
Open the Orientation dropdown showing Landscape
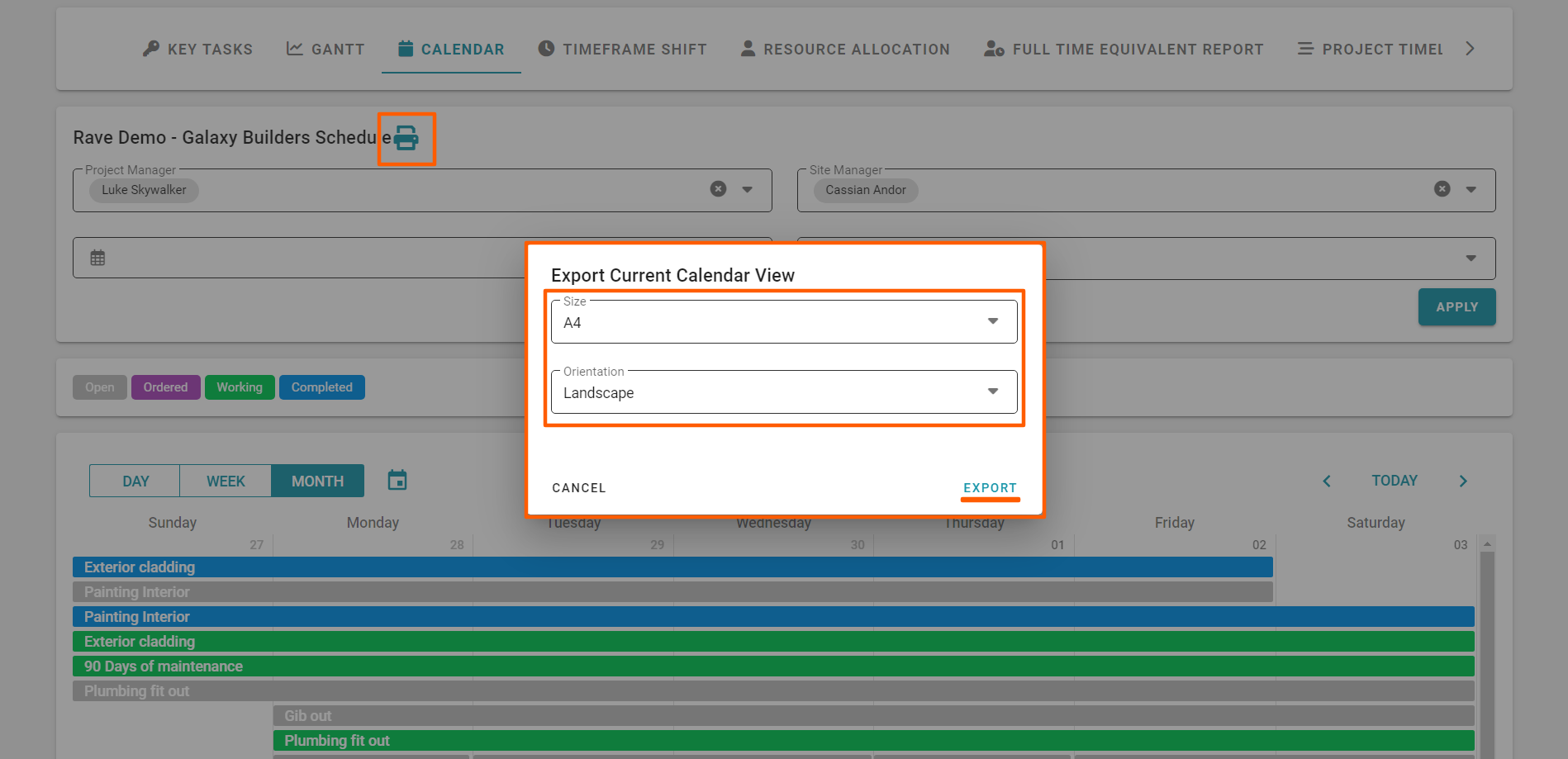pyautogui.click(x=783, y=392)
